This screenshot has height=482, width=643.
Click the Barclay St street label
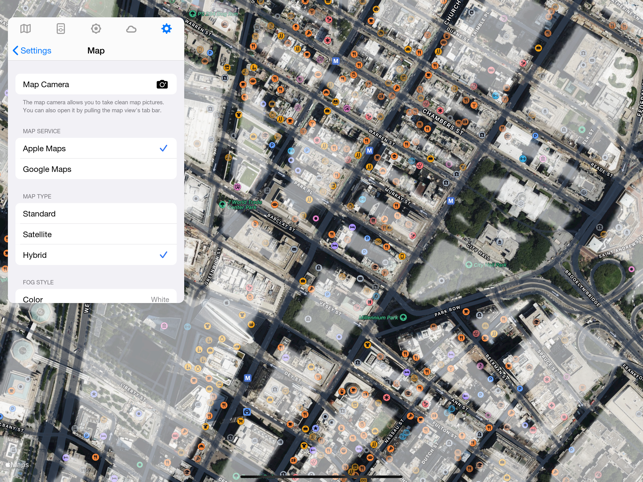click(280, 222)
